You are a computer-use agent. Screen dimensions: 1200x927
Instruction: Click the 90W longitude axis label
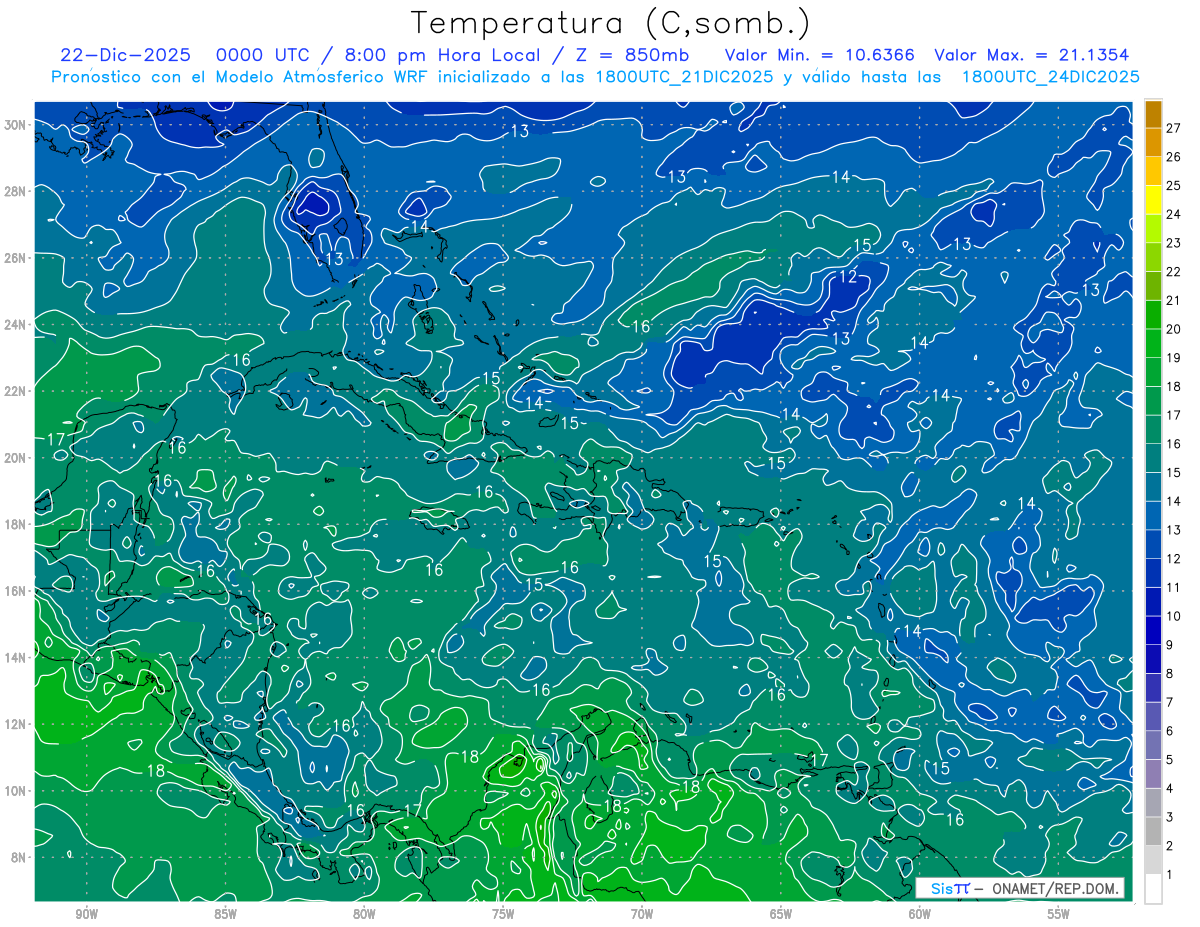(86, 915)
